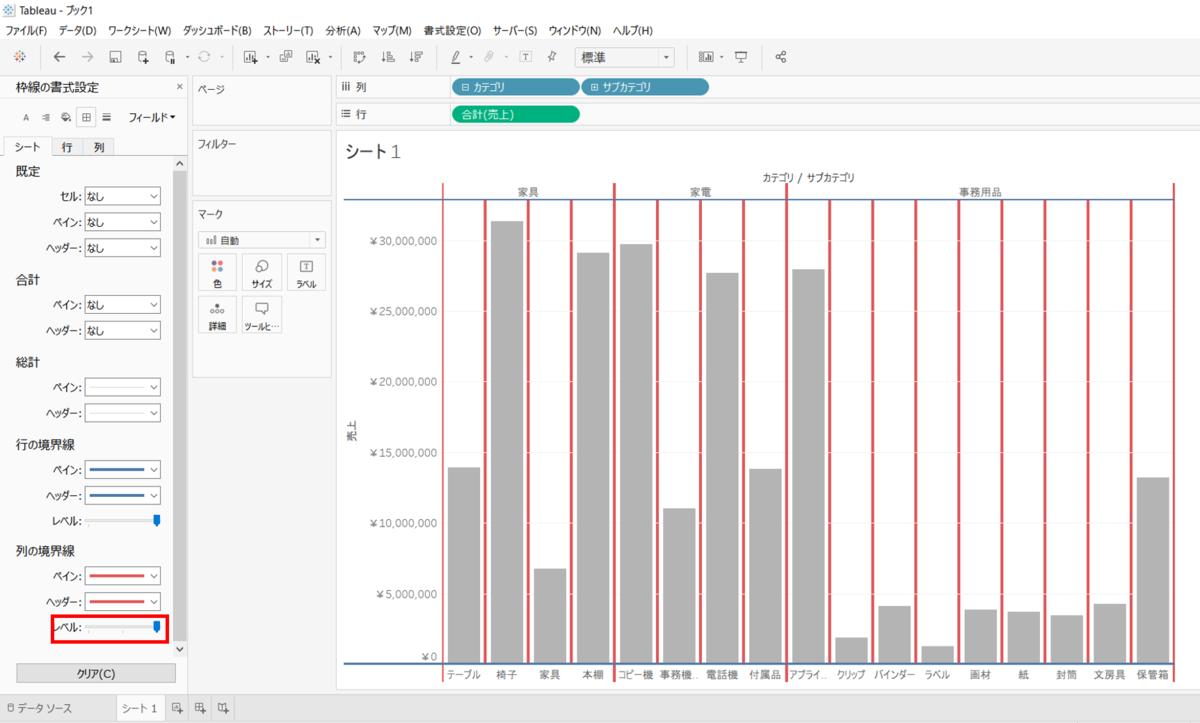Click the new worksheet chart-plus toolbar icon

251,57
